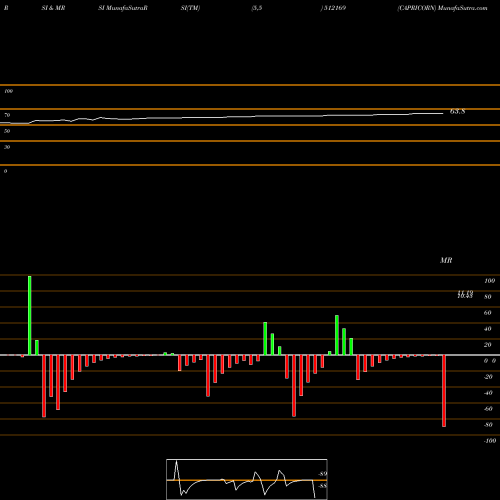Viewport: 500px width, 500px height.
Task: Click the "-89" label in mini chart
Action: tap(322, 474)
